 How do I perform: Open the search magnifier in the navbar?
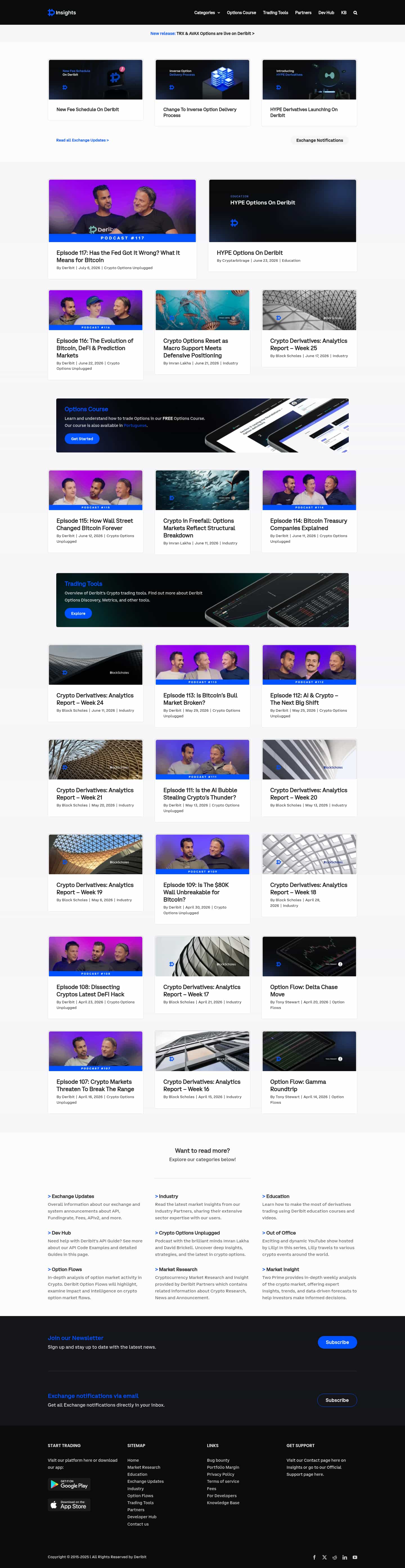pos(355,13)
